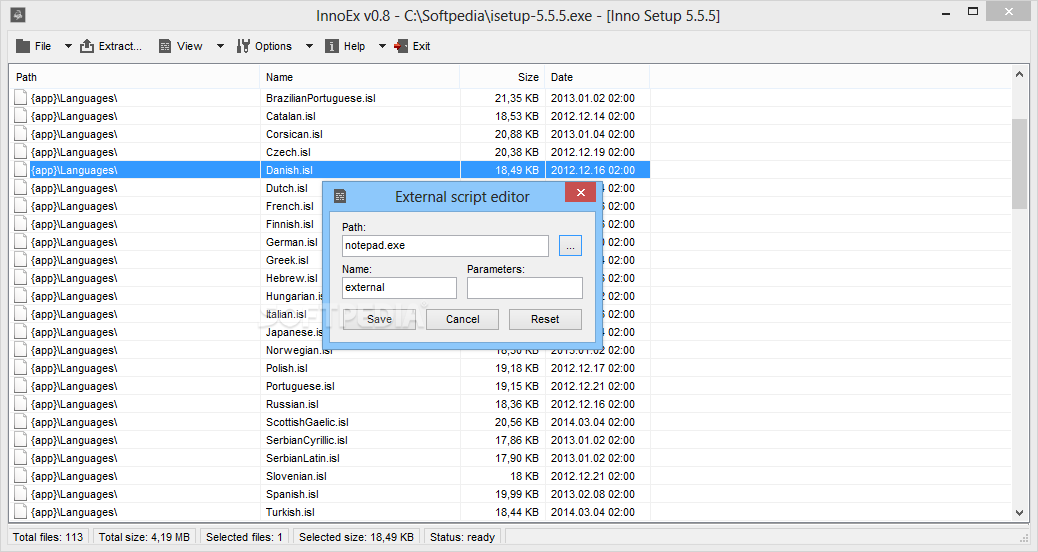Click file icon of Catalan.isl row
Screen dimensions: 1038x552
tap(21, 116)
